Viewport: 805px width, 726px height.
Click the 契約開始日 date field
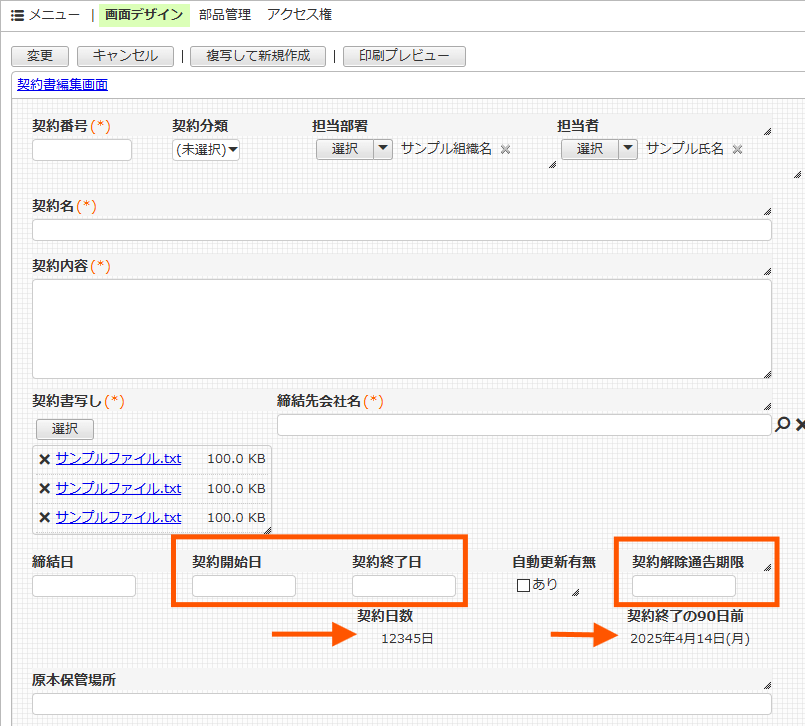coord(244,586)
